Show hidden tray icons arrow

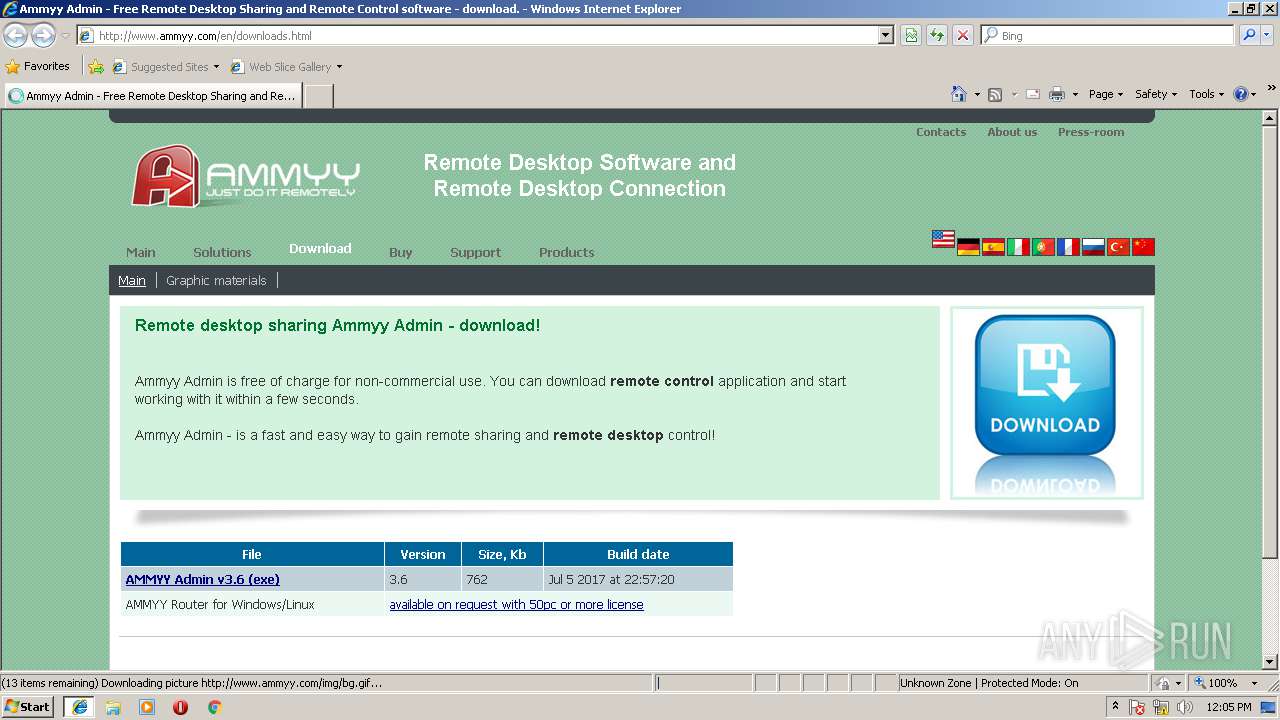pyautogui.click(x=1115, y=706)
